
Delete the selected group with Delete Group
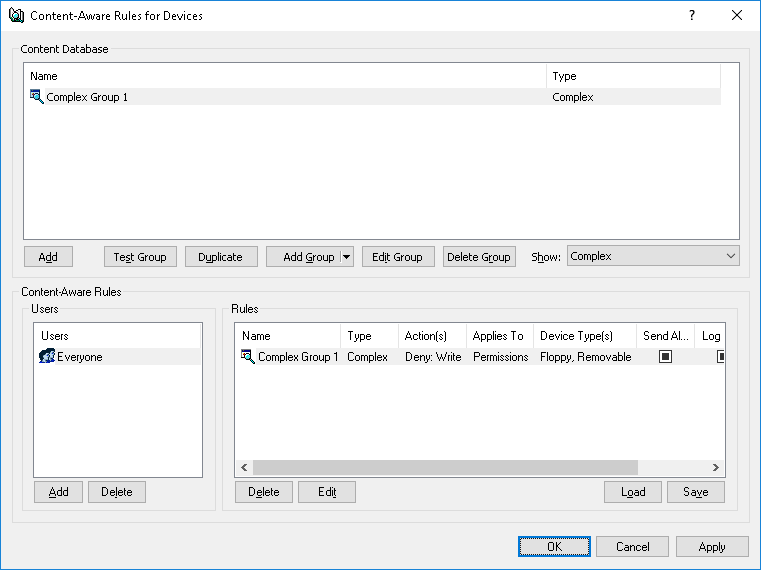tap(479, 257)
